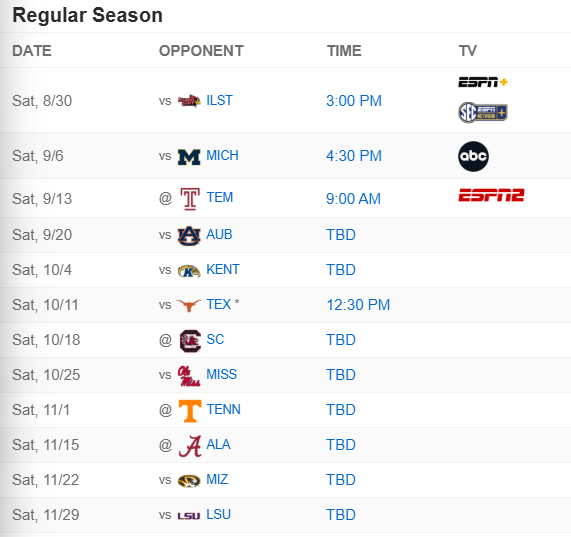The width and height of the screenshot is (571, 537).
Task: Click the Michigan block M logo
Action: (x=189, y=157)
